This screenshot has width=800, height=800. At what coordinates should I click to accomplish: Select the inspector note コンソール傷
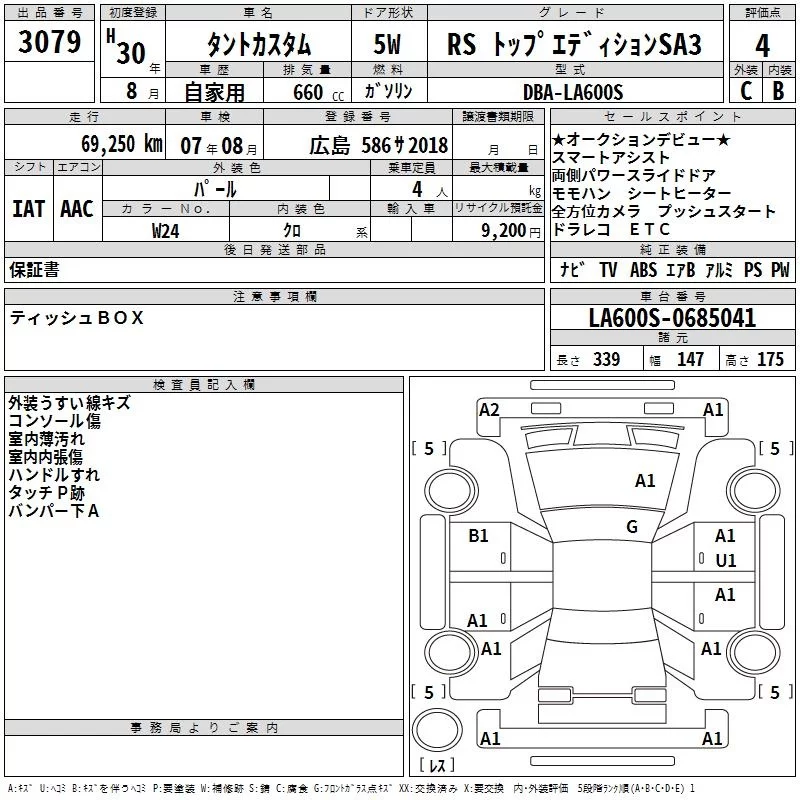pos(55,421)
